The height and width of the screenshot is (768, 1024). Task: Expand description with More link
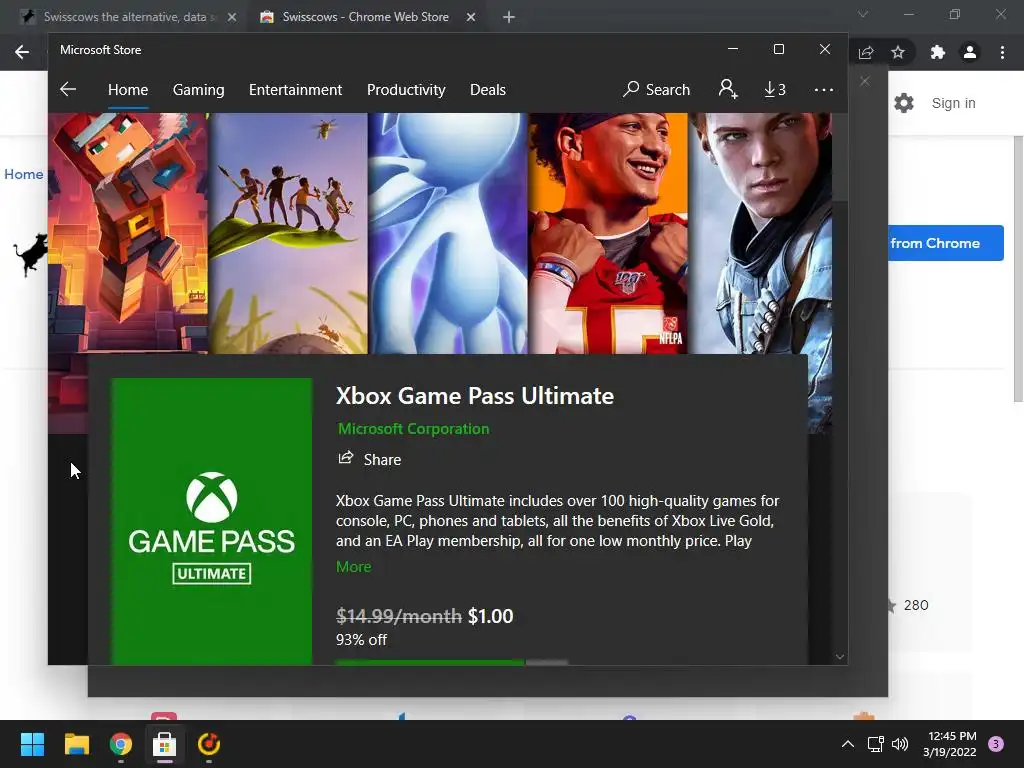pos(353,567)
